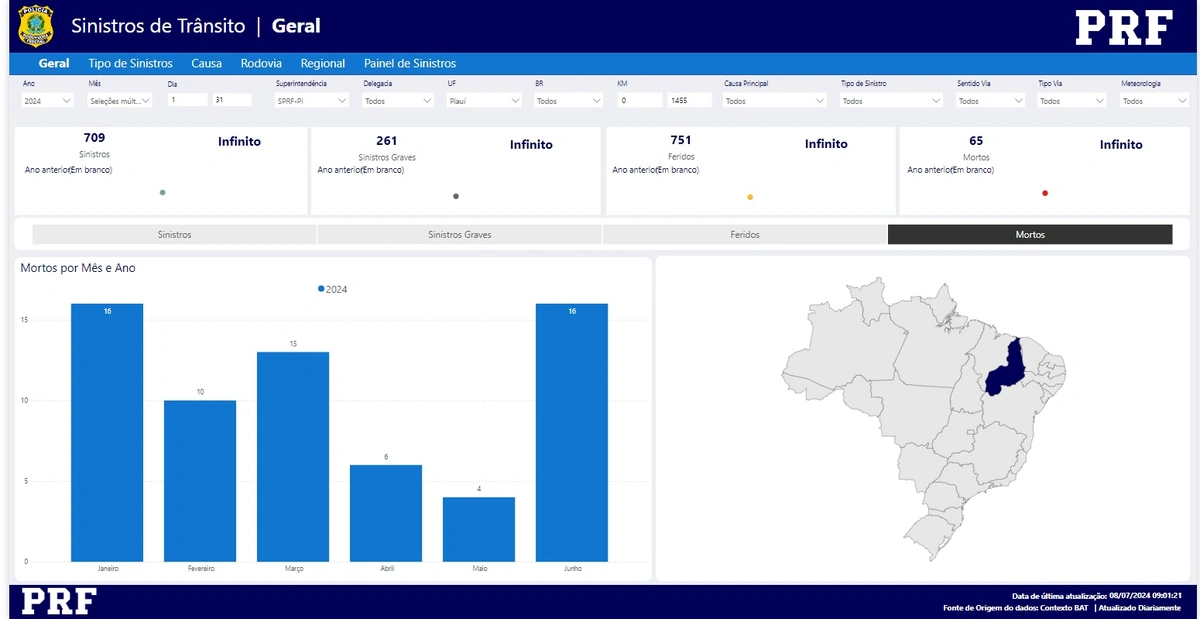Expand the UF dropdown showing Piauí
The image size is (1200, 619).
(x=485, y=101)
